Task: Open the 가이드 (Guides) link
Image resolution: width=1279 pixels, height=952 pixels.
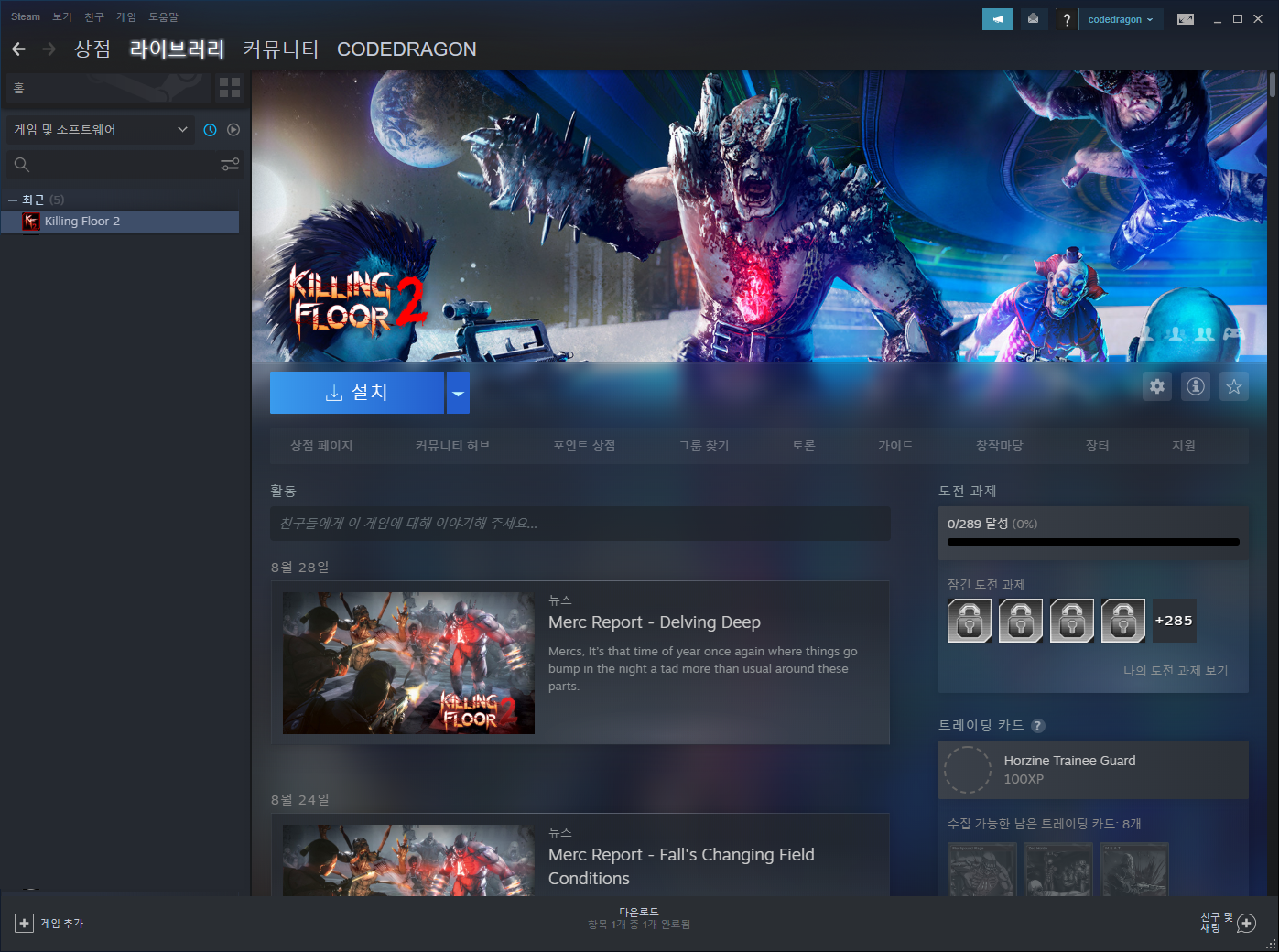Action: 896,446
